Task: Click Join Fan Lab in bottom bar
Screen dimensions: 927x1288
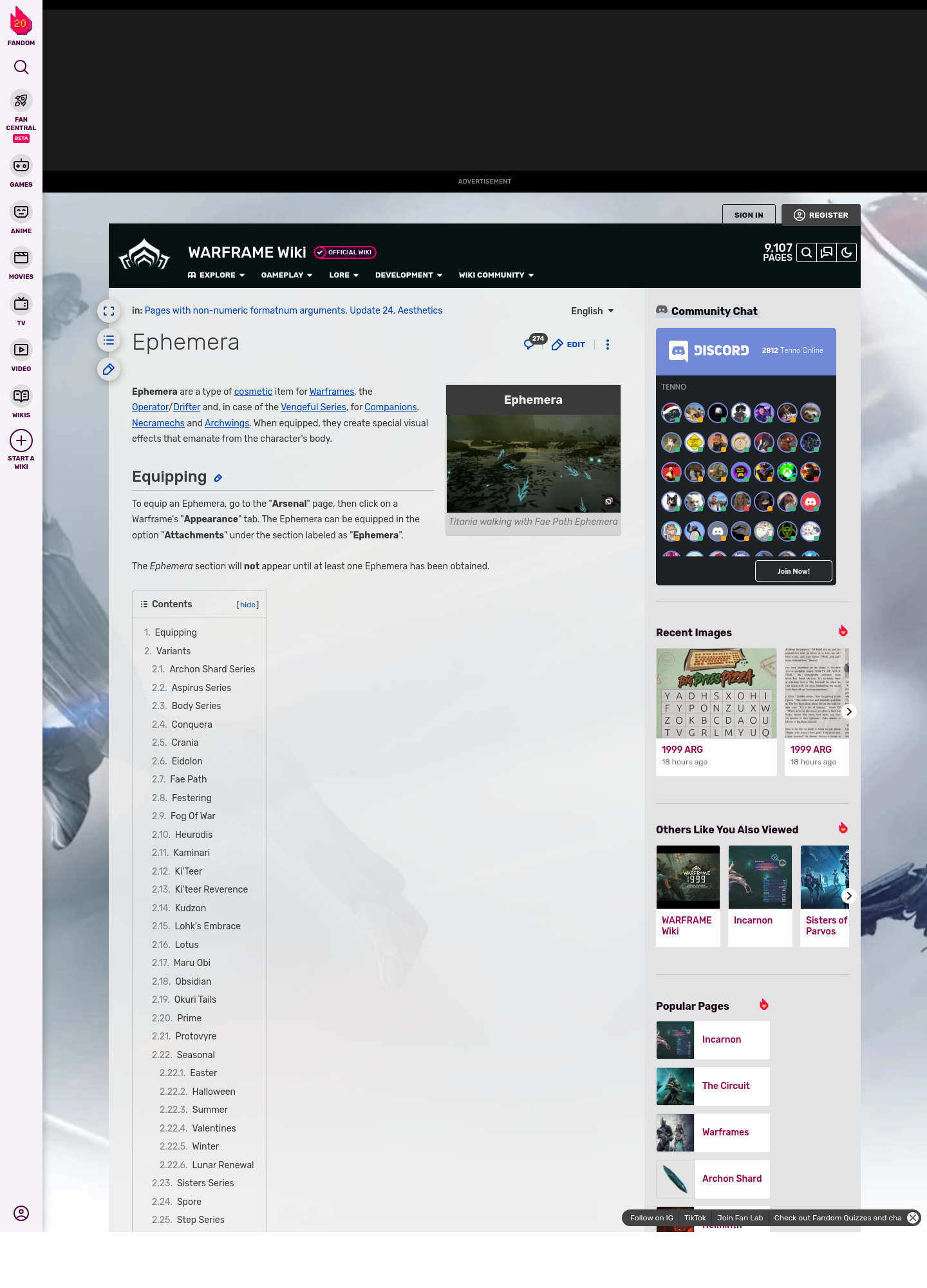Action: click(740, 1218)
